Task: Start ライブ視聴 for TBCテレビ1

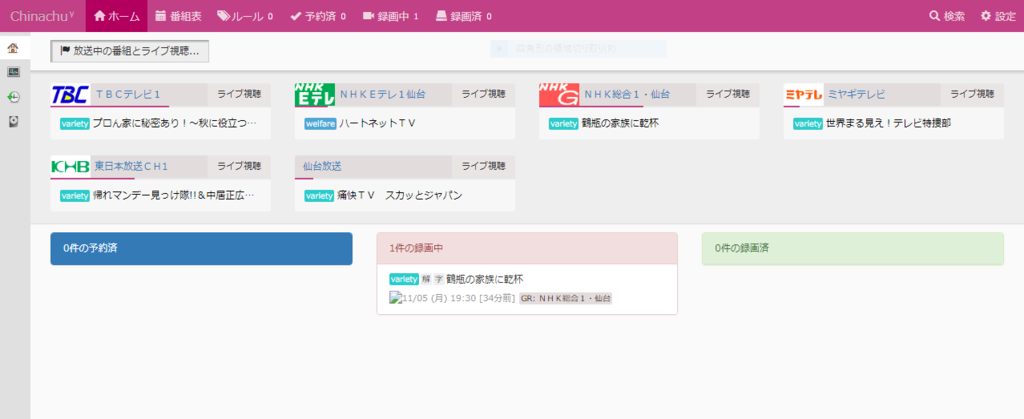Action: click(x=239, y=95)
